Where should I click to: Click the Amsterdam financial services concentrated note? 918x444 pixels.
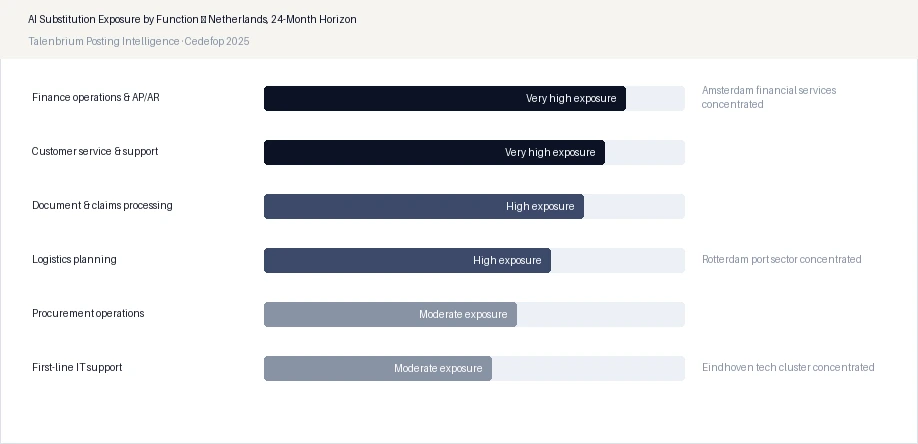769,97
